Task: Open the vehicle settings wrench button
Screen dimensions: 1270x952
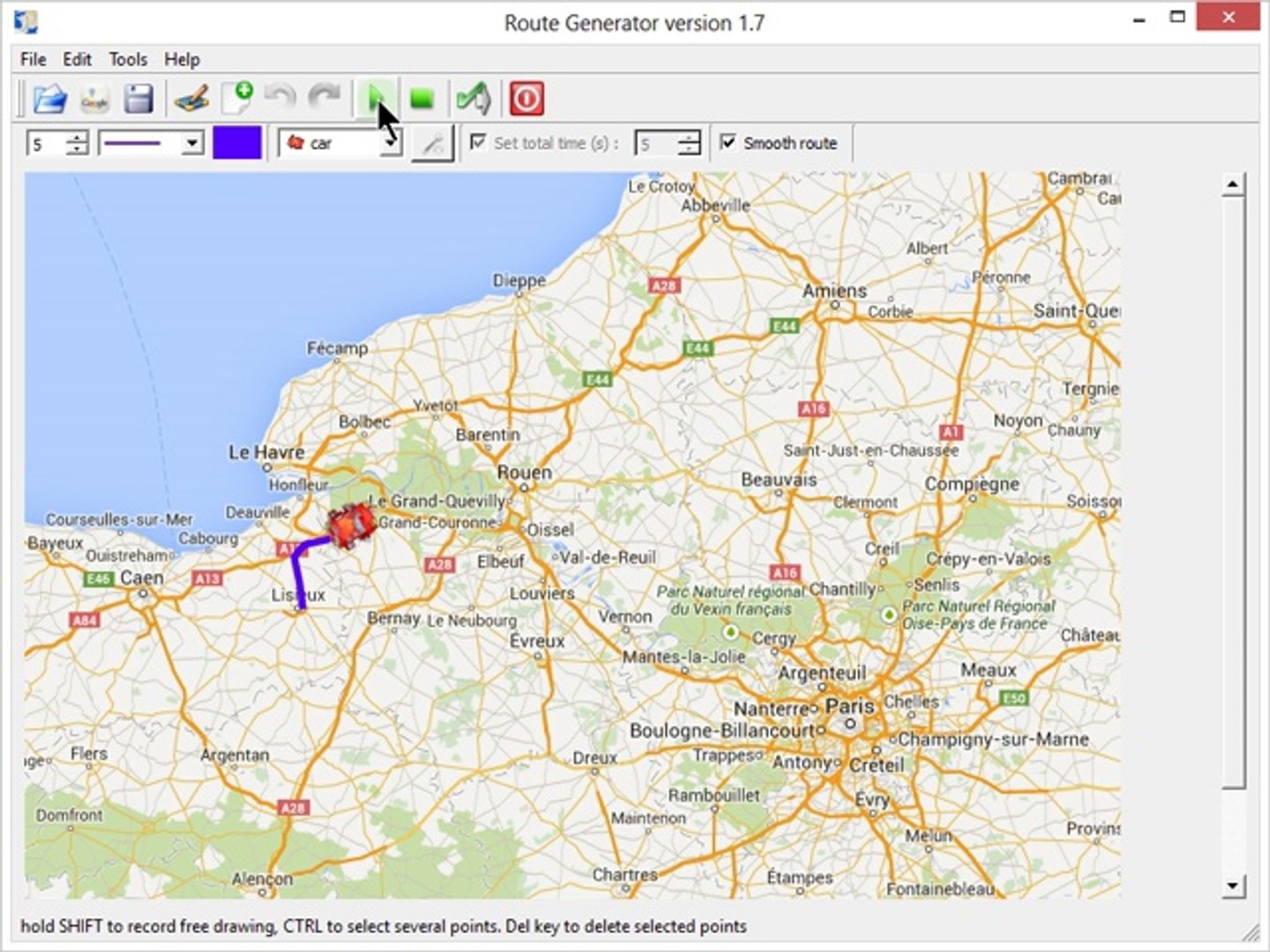Action: [x=432, y=144]
